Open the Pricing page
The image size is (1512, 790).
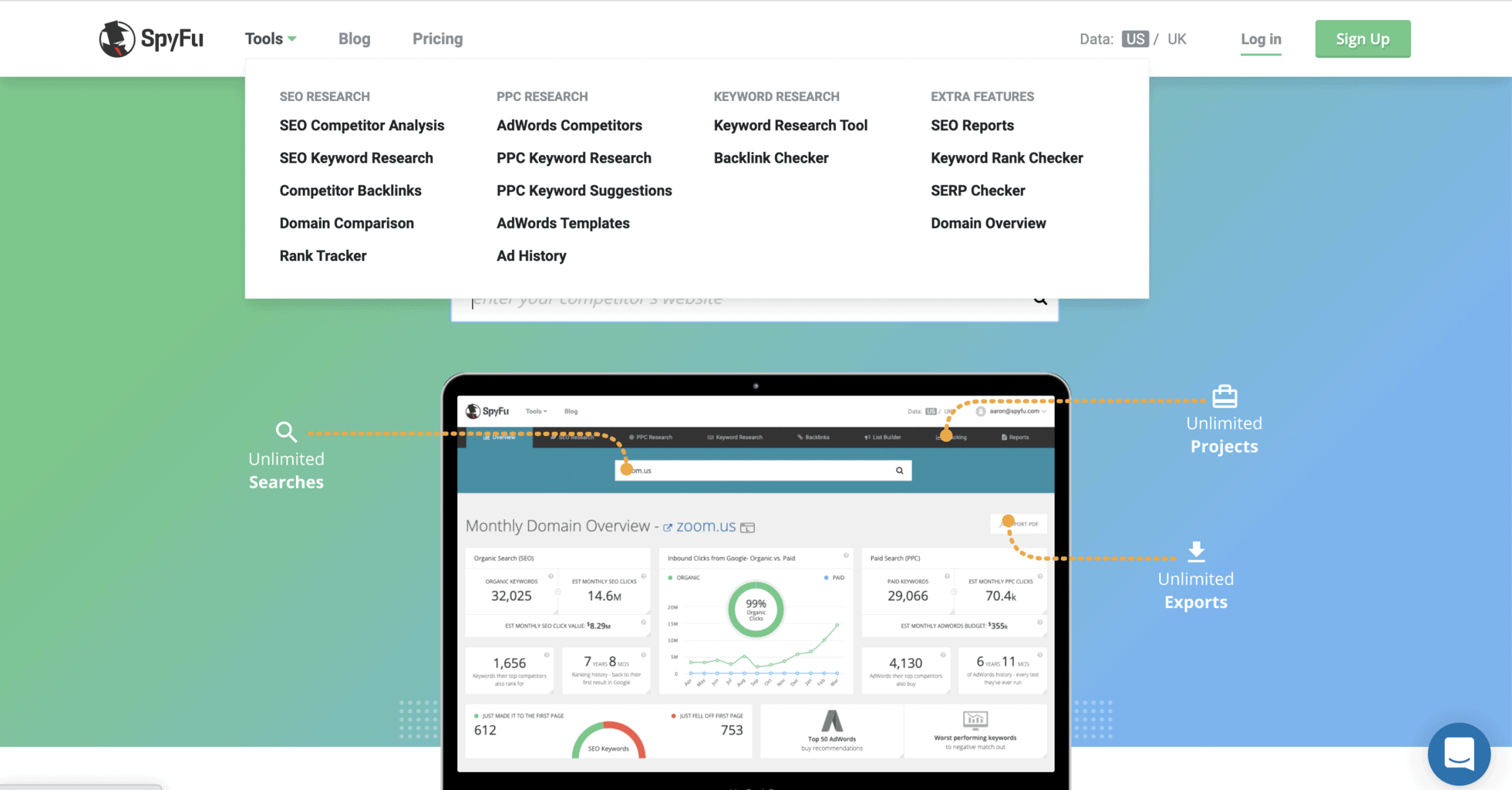437,39
